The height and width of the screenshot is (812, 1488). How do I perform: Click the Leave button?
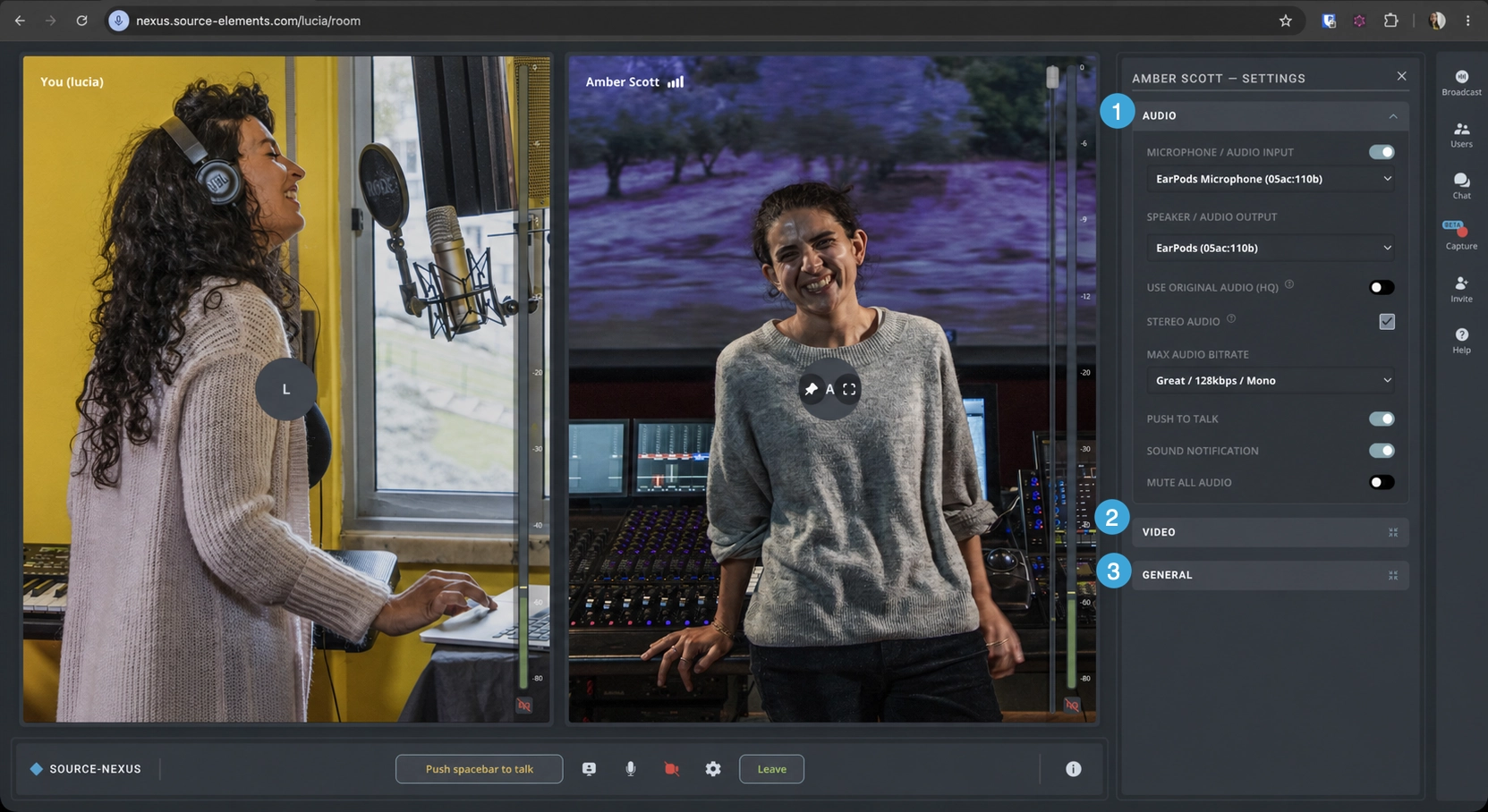click(771, 769)
